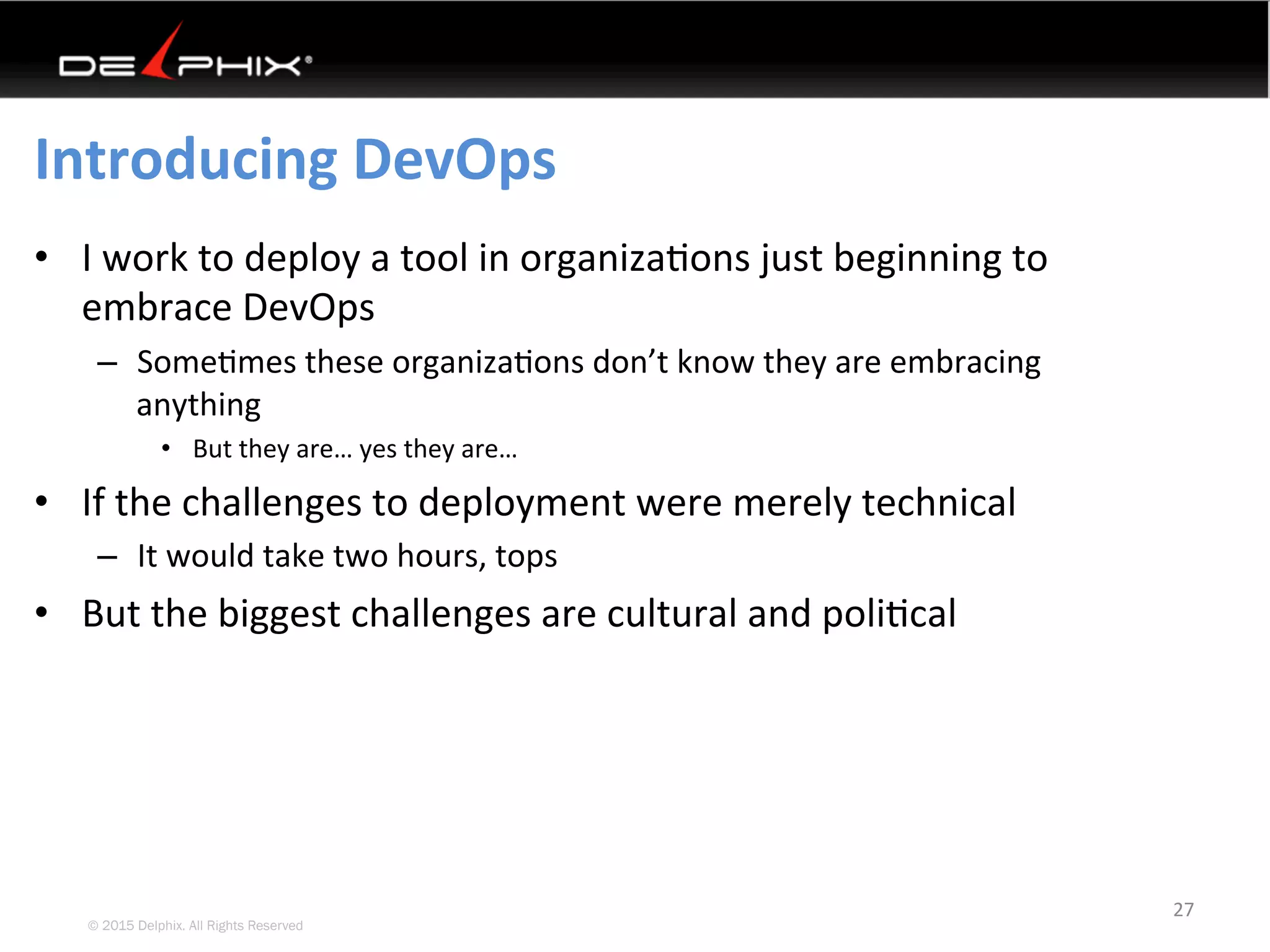Click 'But they are... yes they are...' text
Image resolution: width=1270 pixels, height=952 pixels.
[355, 449]
